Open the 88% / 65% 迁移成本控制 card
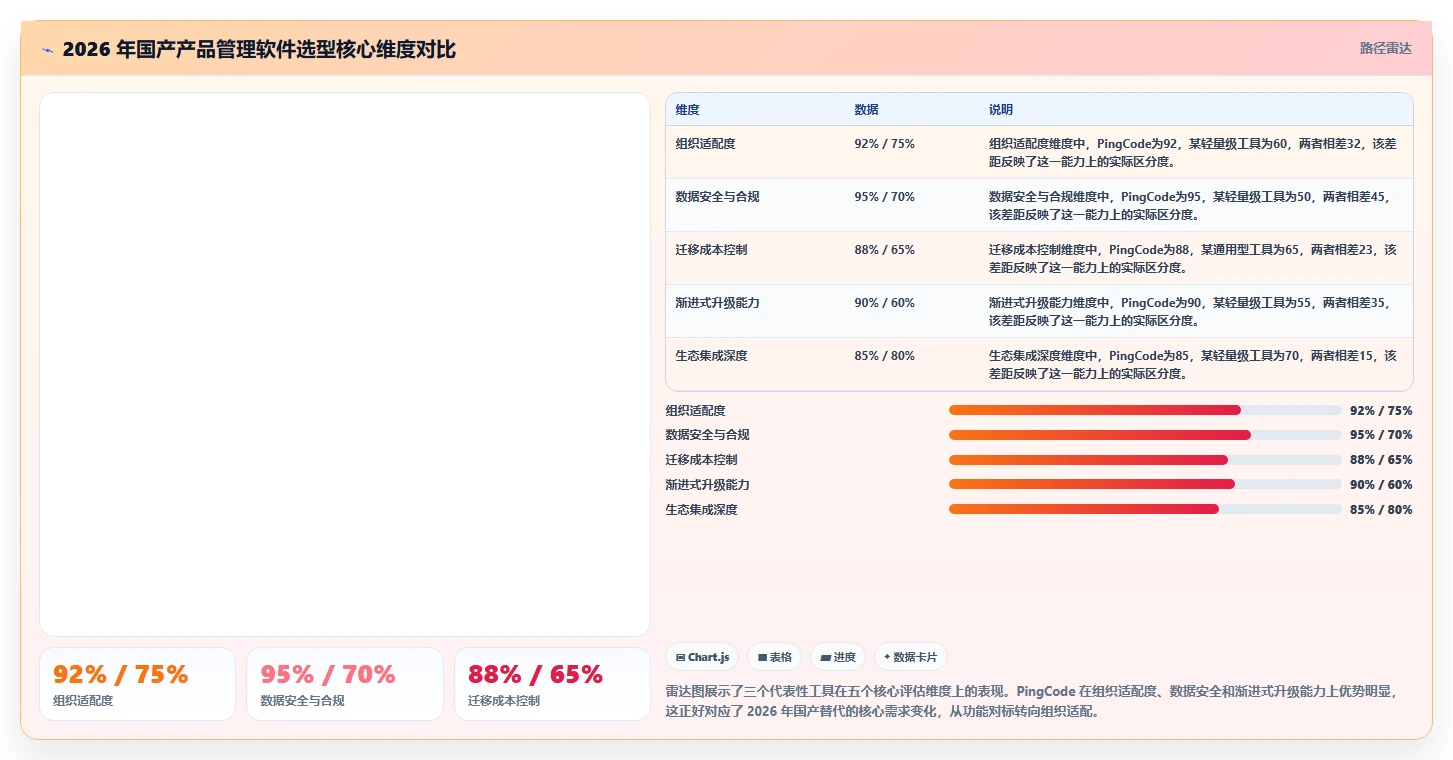The width and height of the screenshot is (1453, 760). pyautogui.click(x=552, y=684)
